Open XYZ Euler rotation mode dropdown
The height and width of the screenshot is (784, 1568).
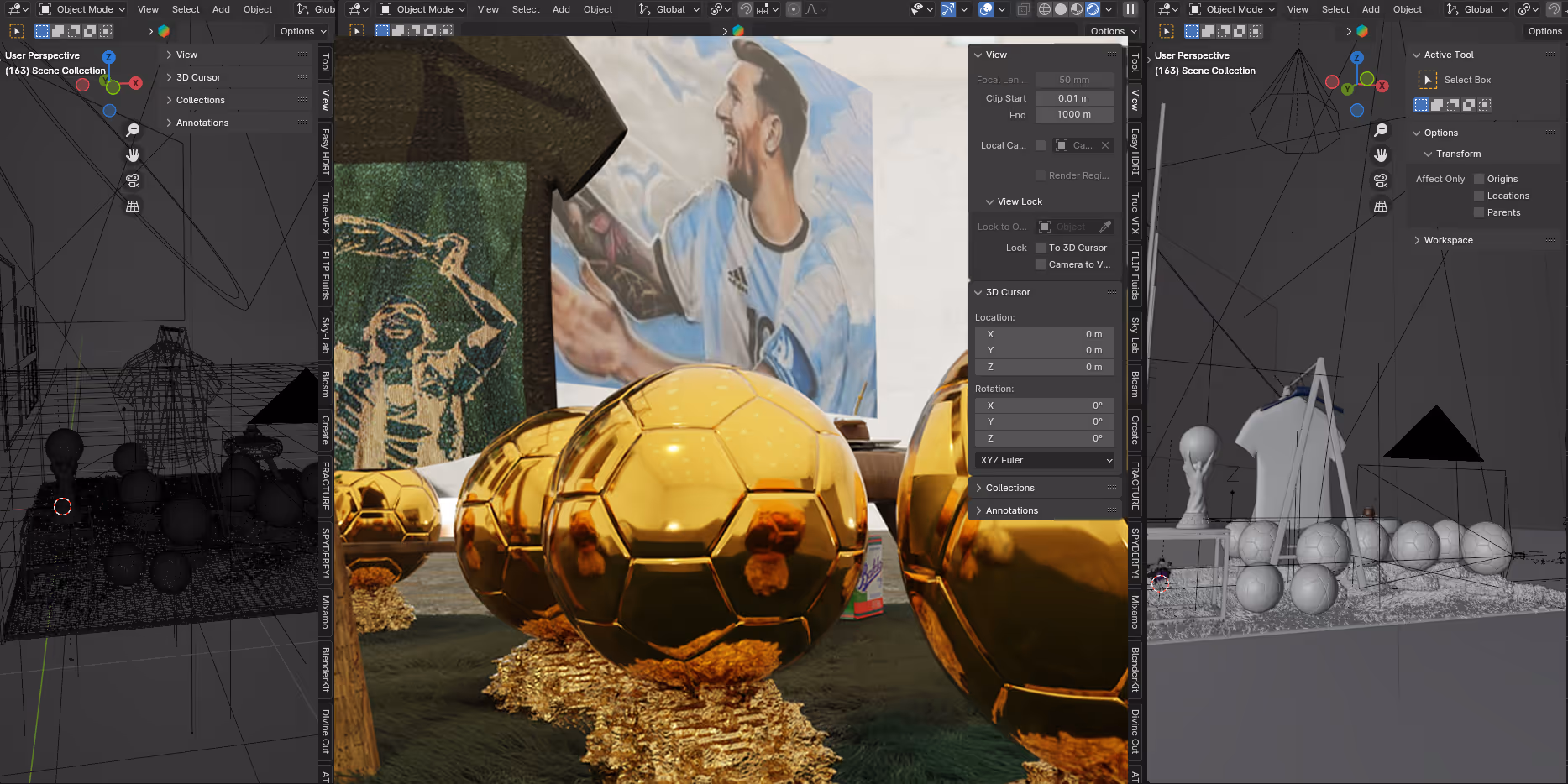coord(1045,460)
